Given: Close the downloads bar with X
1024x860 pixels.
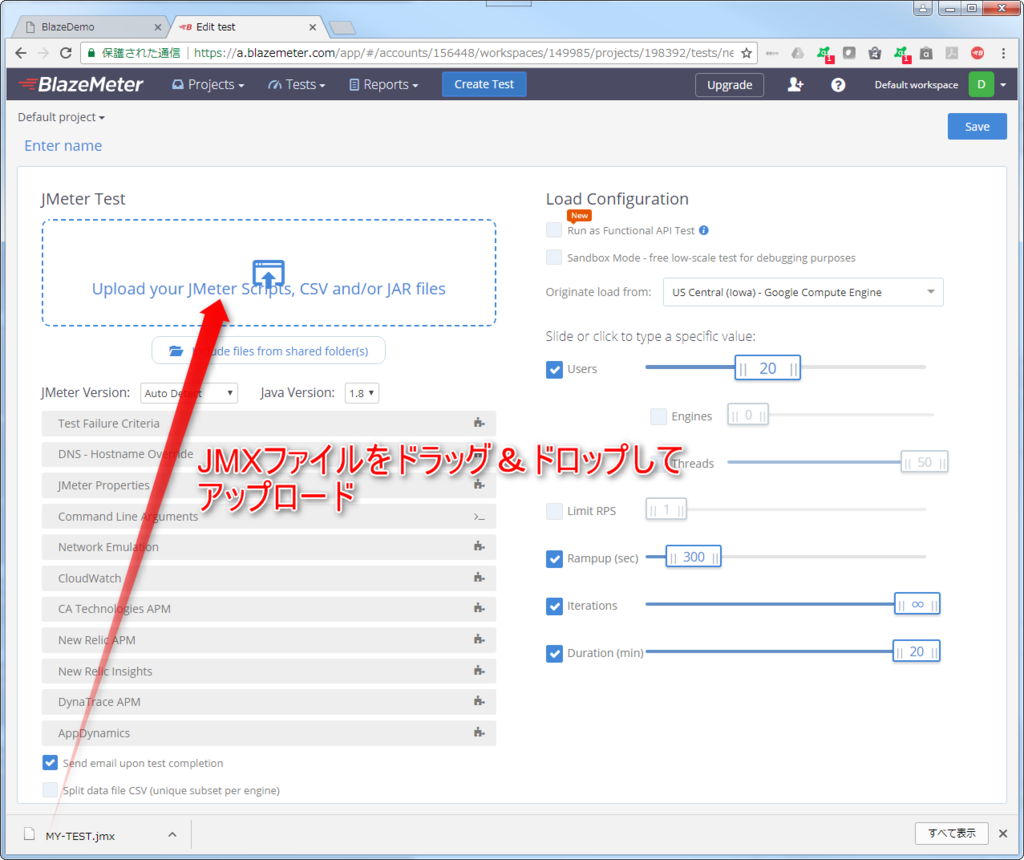Looking at the screenshot, I should pyautogui.click(x=1003, y=833).
